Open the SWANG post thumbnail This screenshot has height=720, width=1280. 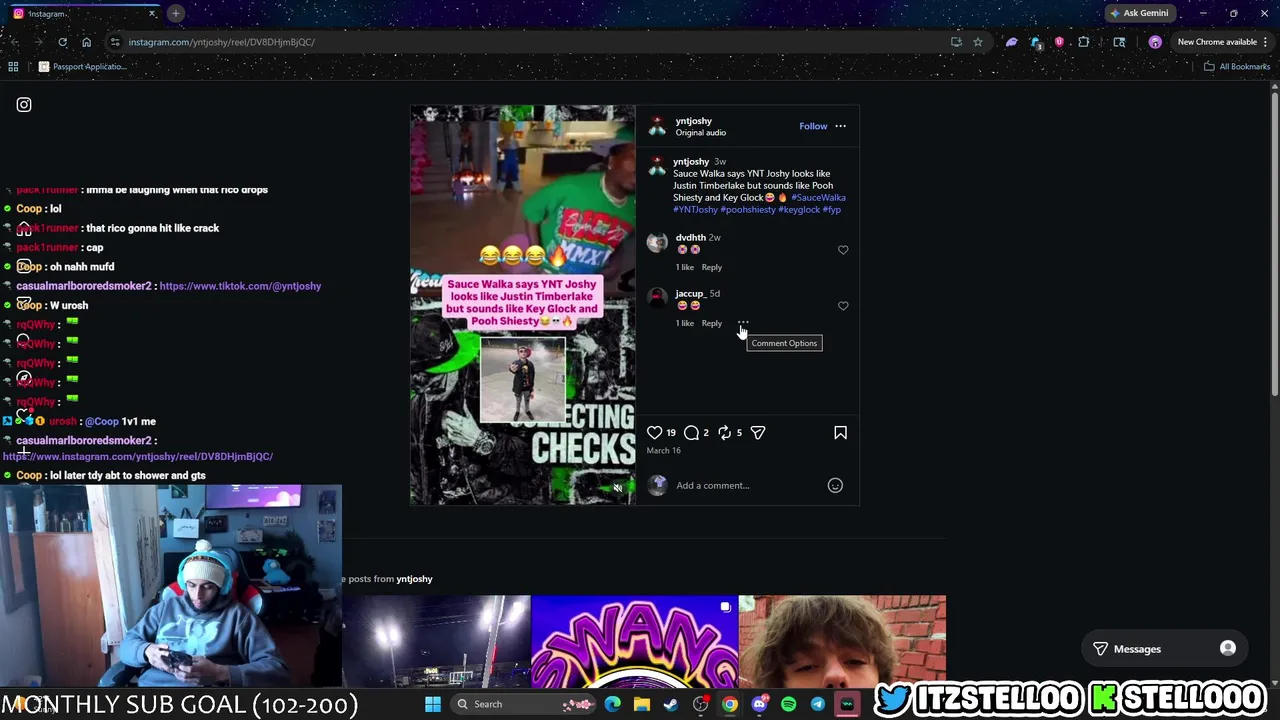tap(634, 642)
